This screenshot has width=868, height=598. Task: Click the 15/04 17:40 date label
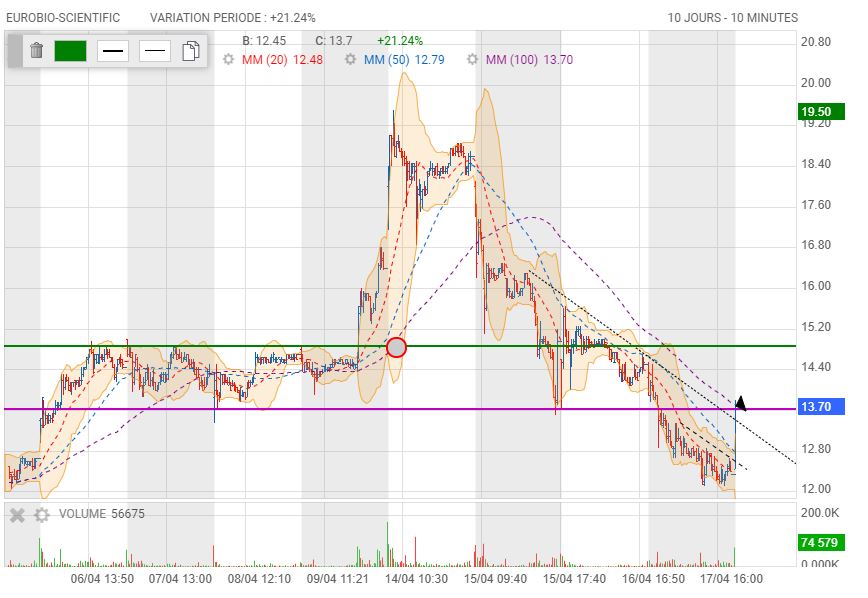(574, 579)
